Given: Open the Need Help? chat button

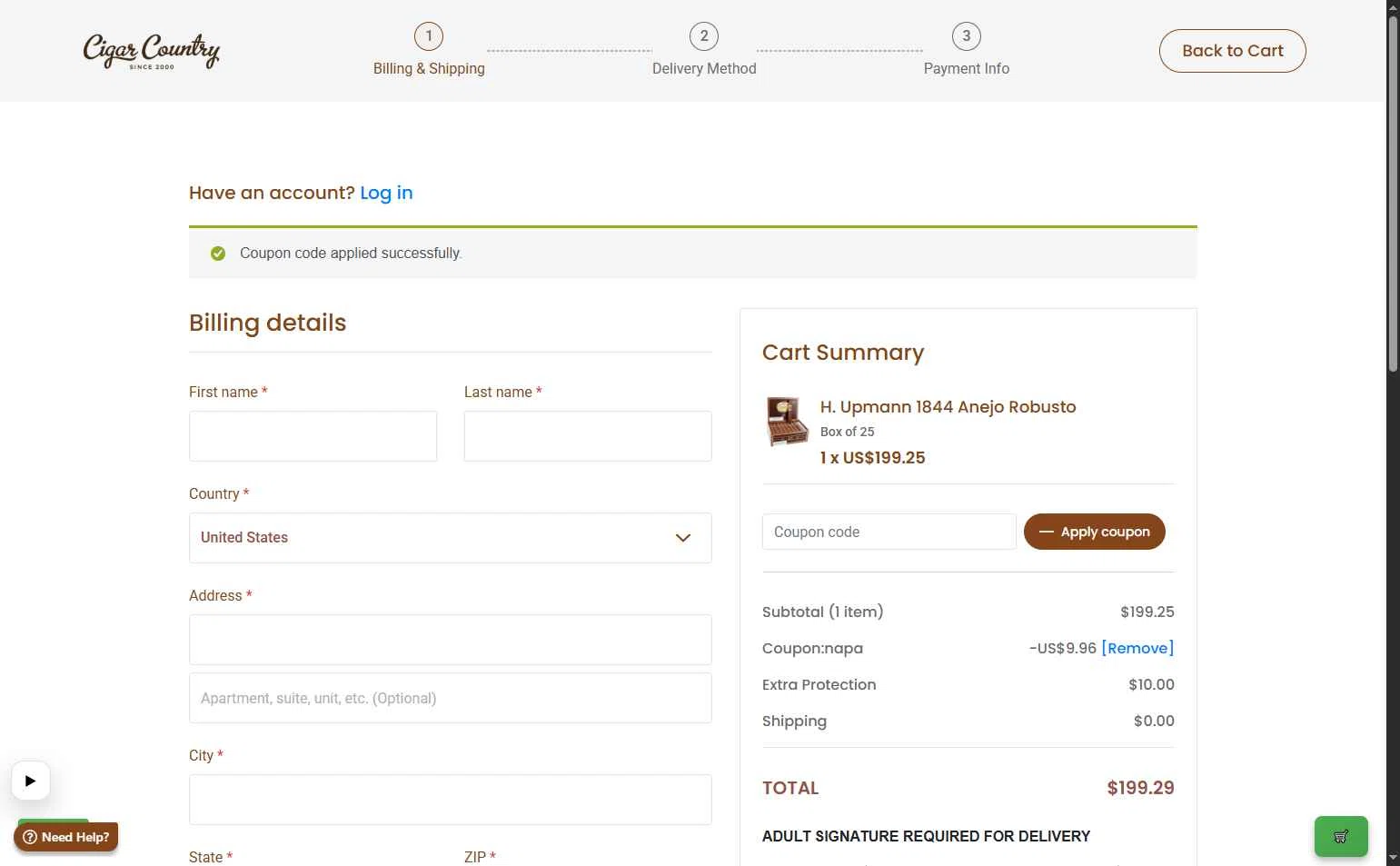Looking at the screenshot, I should pyautogui.click(x=66, y=837).
